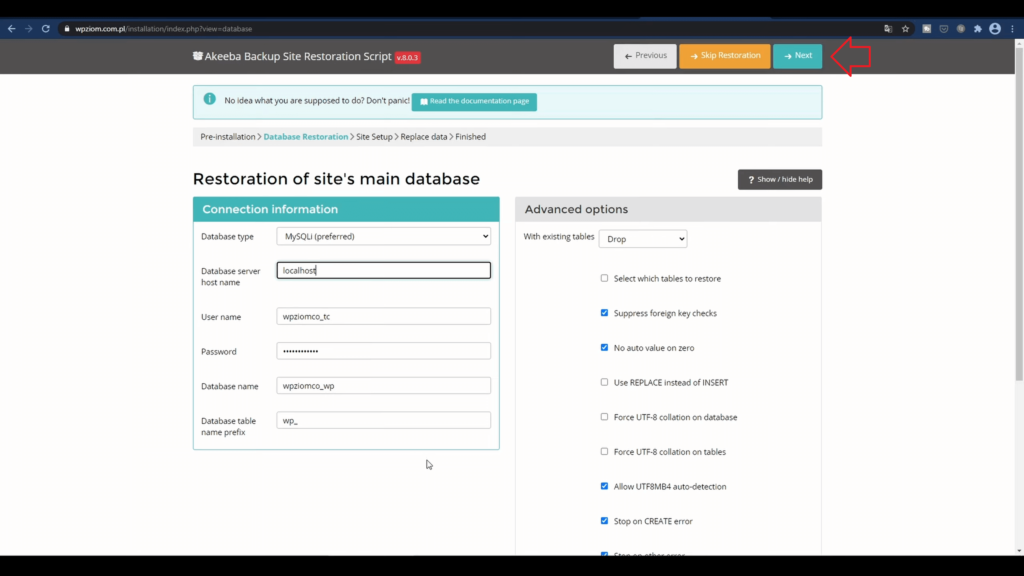
Task: Uncheck Suppress foreign key checks
Action: pos(604,313)
